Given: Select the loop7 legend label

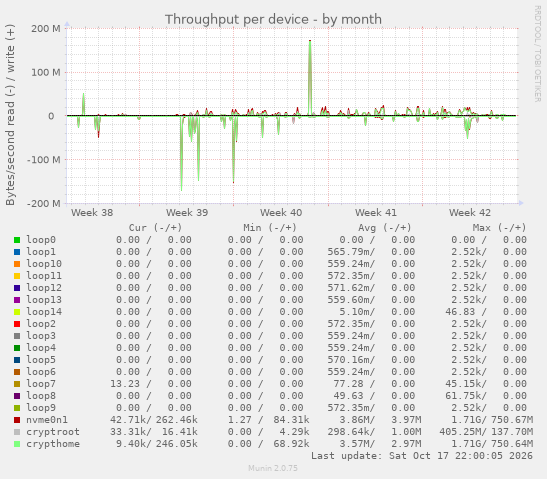Looking at the screenshot, I should click(41, 384).
